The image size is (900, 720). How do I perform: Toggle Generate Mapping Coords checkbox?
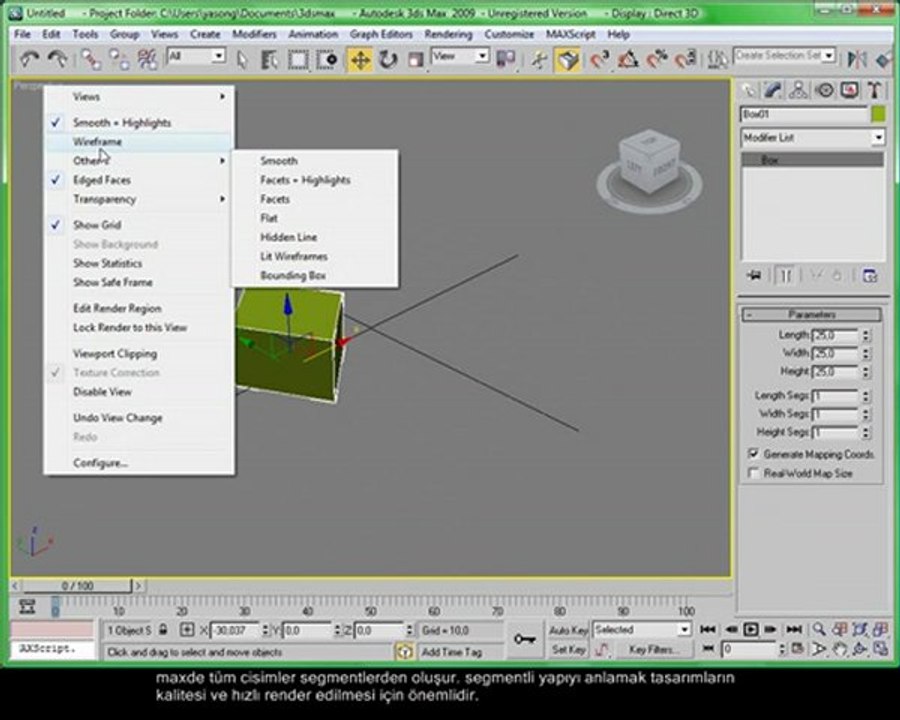(x=754, y=454)
